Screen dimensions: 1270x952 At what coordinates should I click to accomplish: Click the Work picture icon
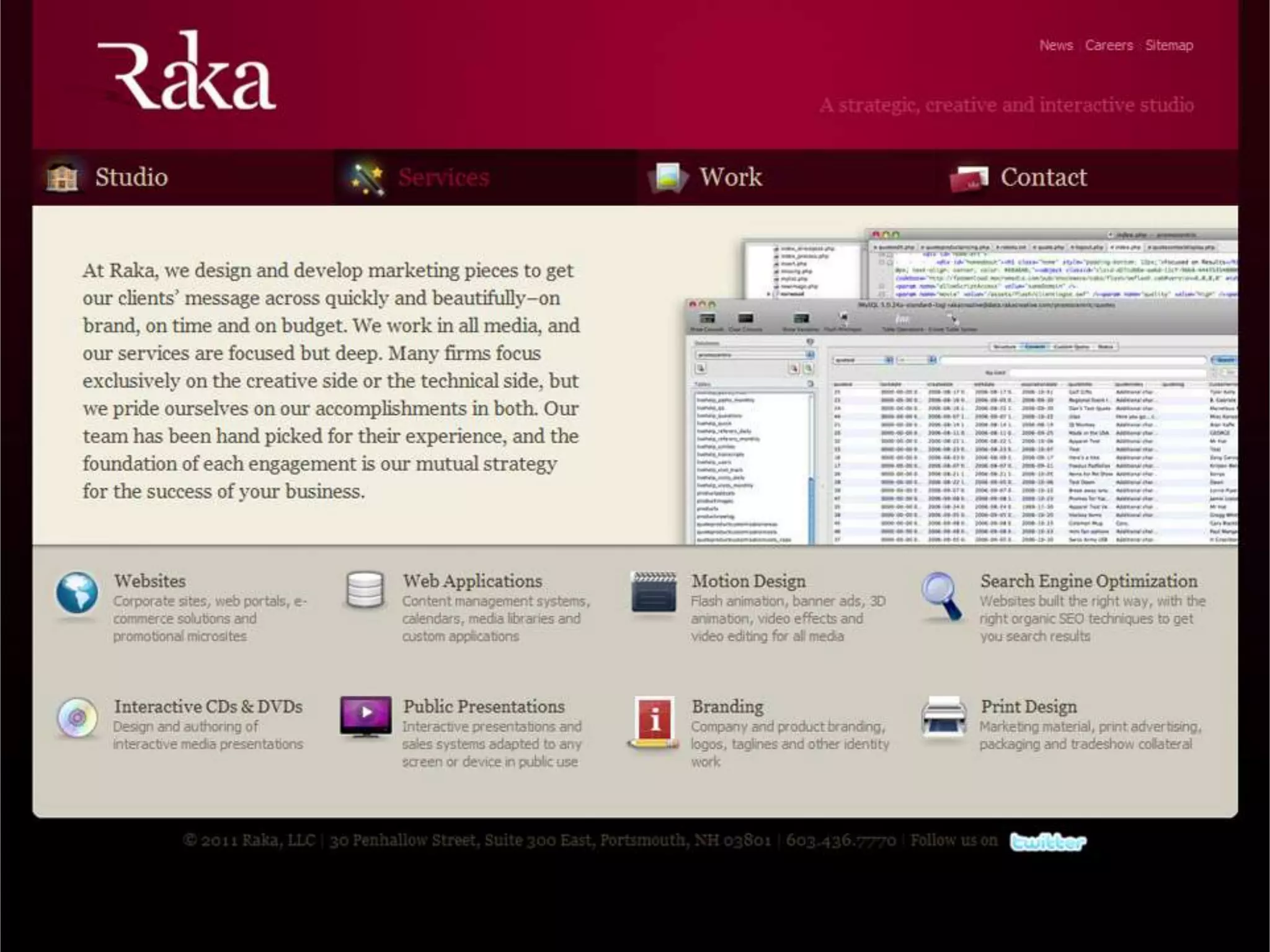(x=668, y=178)
